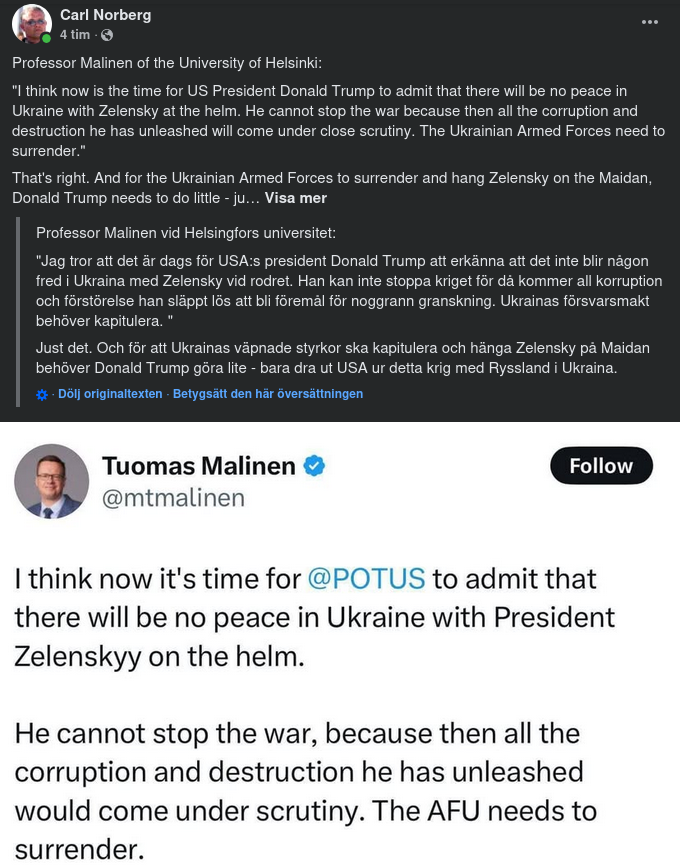Click the Swedish translated quote paragraph
The height and width of the screenshot is (866, 680).
coord(342,291)
